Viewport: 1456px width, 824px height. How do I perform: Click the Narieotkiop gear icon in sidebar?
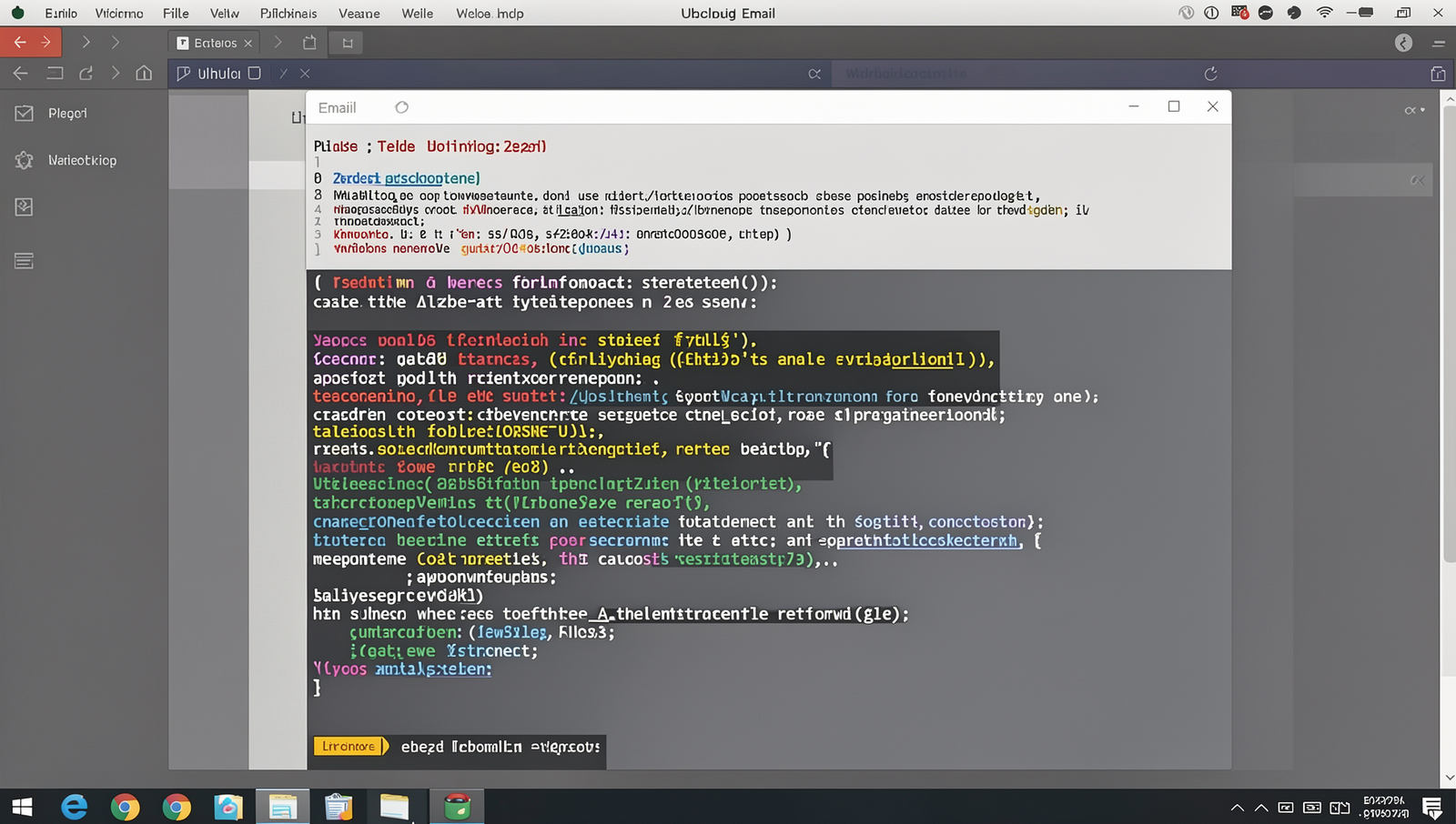click(x=24, y=160)
